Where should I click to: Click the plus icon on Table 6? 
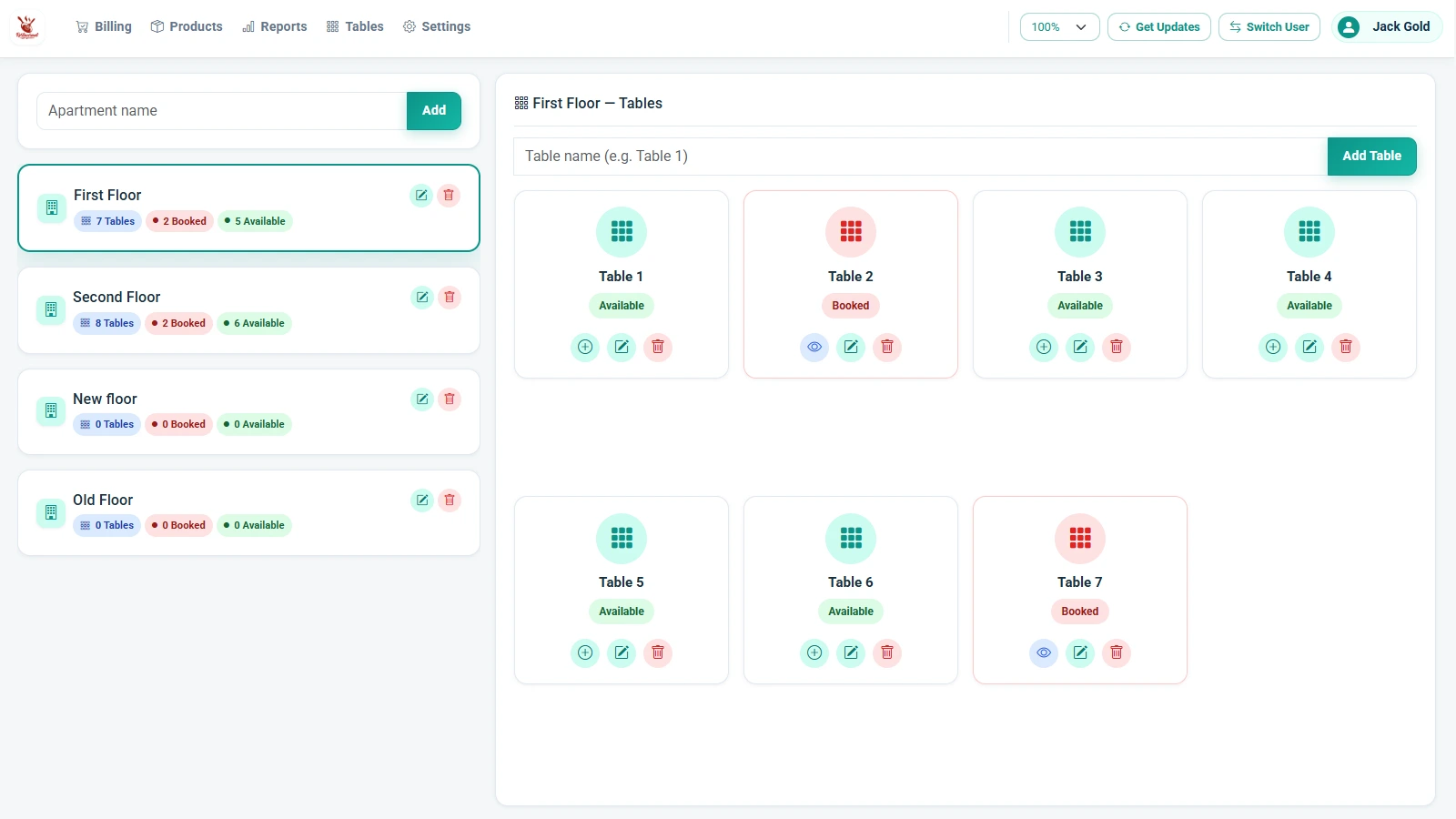click(x=814, y=652)
